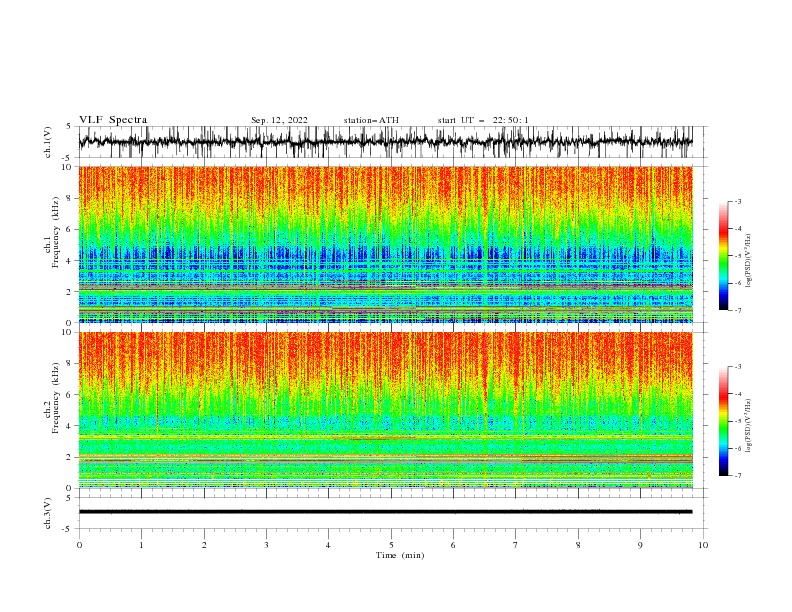Click the upper colorbar beside ch.1
Screen dimensions: 792x612
coord(723,256)
